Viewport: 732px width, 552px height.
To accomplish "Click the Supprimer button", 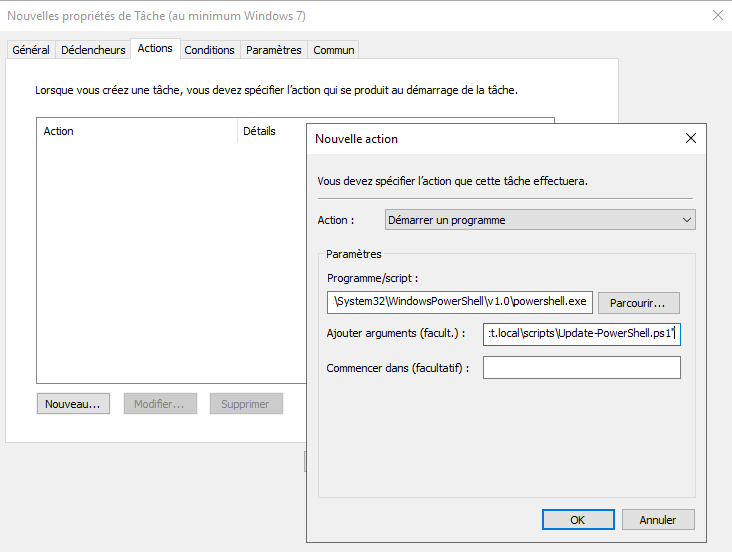I will [x=246, y=404].
